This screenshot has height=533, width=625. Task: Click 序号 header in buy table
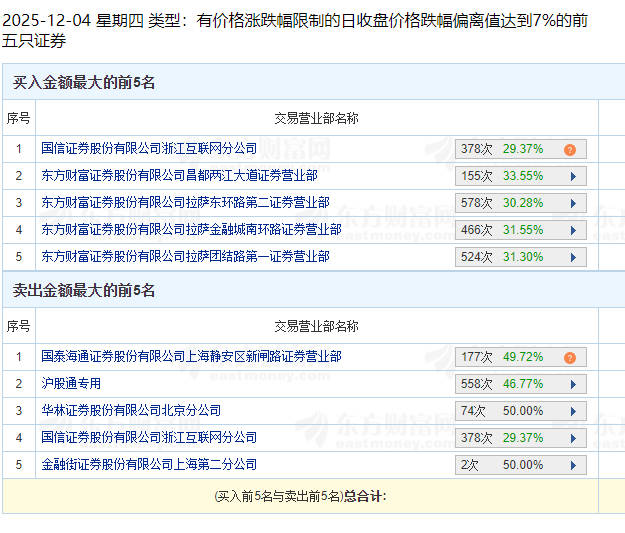pos(18,118)
